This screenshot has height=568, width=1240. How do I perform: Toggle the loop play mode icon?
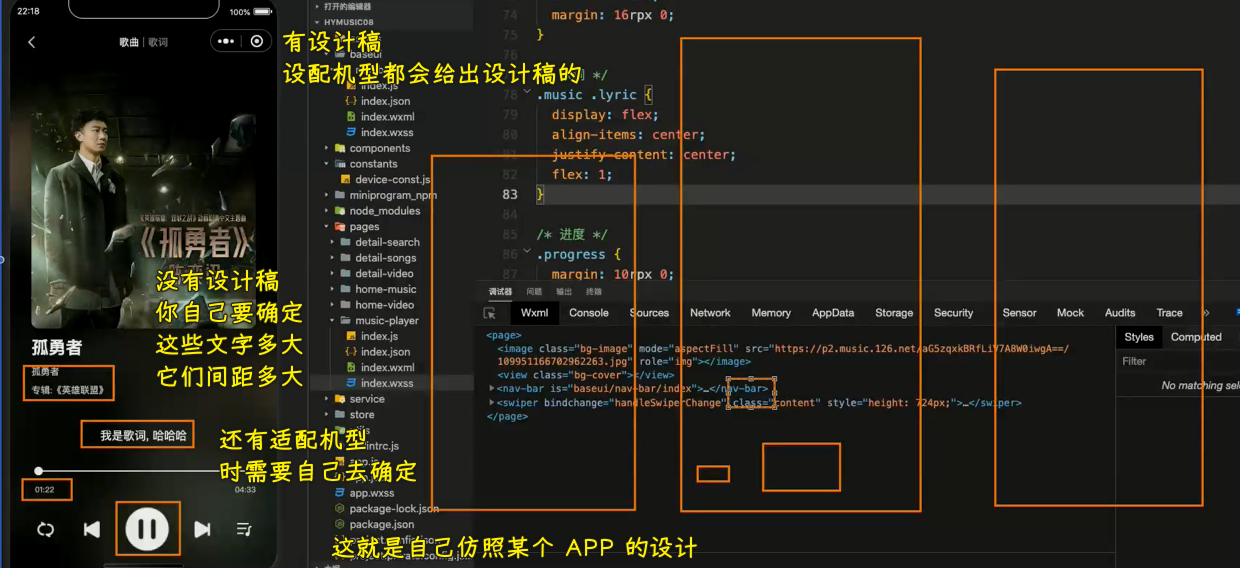pos(45,529)
